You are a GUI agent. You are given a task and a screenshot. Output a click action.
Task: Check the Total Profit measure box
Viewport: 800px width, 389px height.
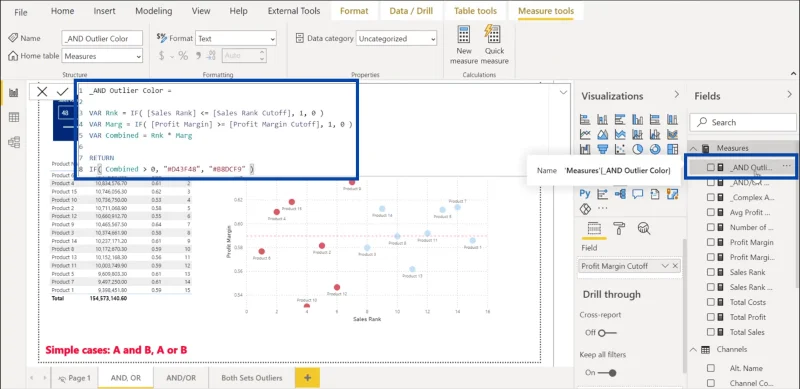point(711,317)
